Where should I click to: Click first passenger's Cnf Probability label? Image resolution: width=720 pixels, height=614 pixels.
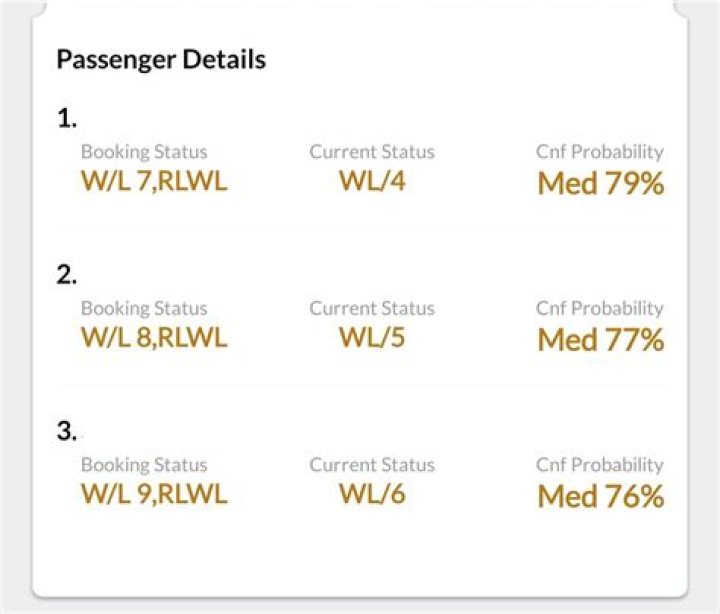600,152
